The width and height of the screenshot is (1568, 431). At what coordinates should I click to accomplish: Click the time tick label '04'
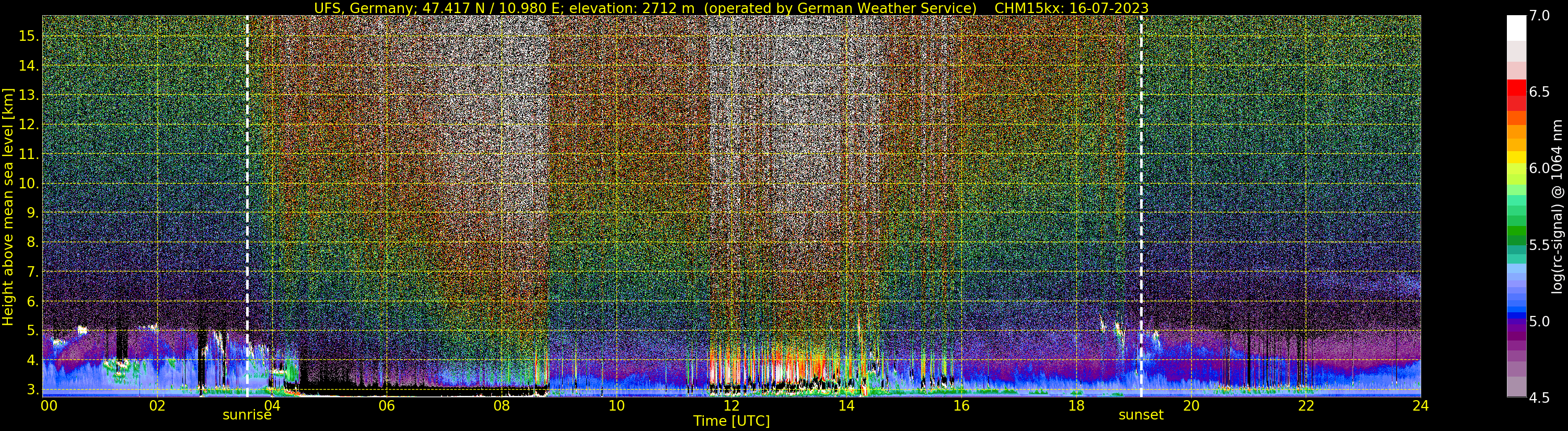[x=272, y=405]
